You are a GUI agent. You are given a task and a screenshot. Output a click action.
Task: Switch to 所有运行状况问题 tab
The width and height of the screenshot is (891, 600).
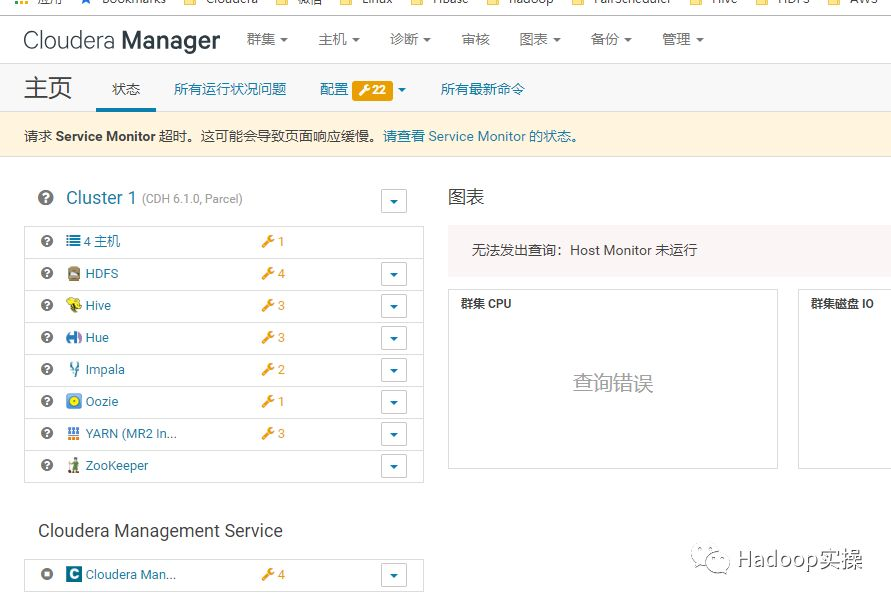[230, 89]
